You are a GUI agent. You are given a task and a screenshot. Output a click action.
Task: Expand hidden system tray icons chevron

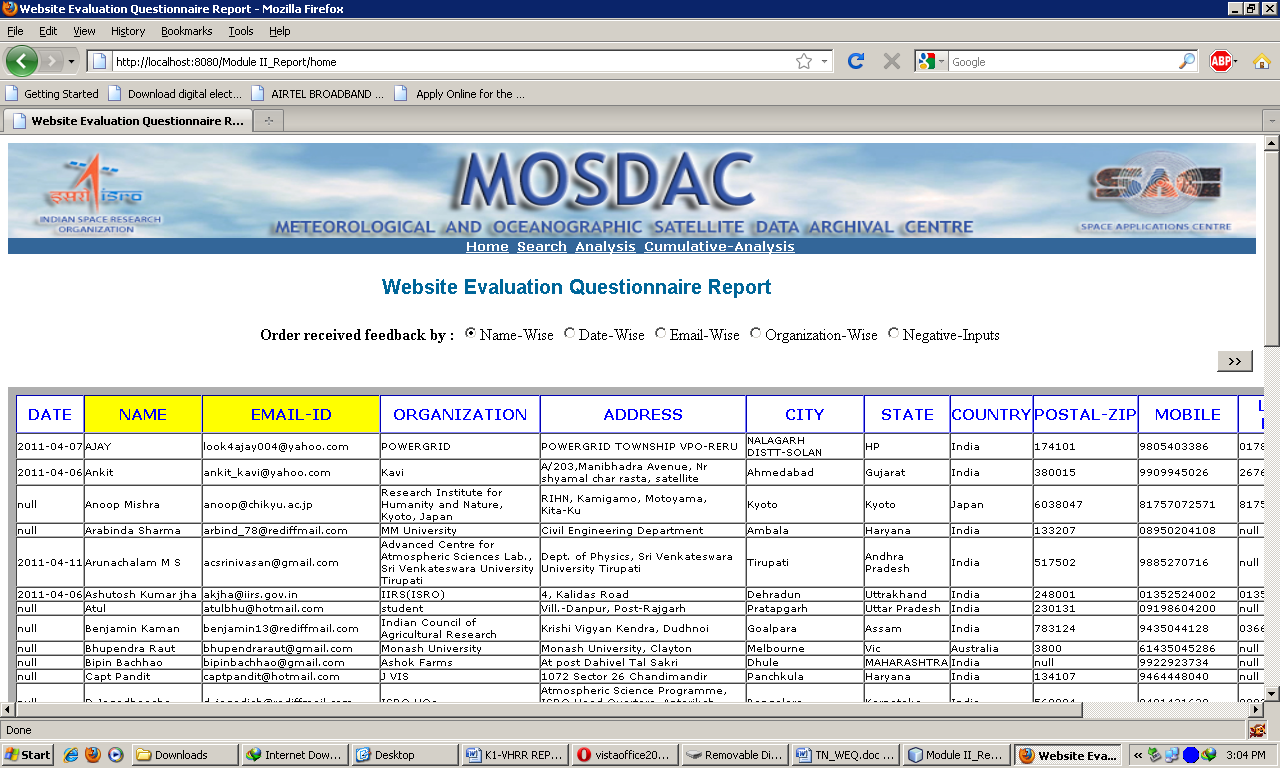coord(1138,755)
